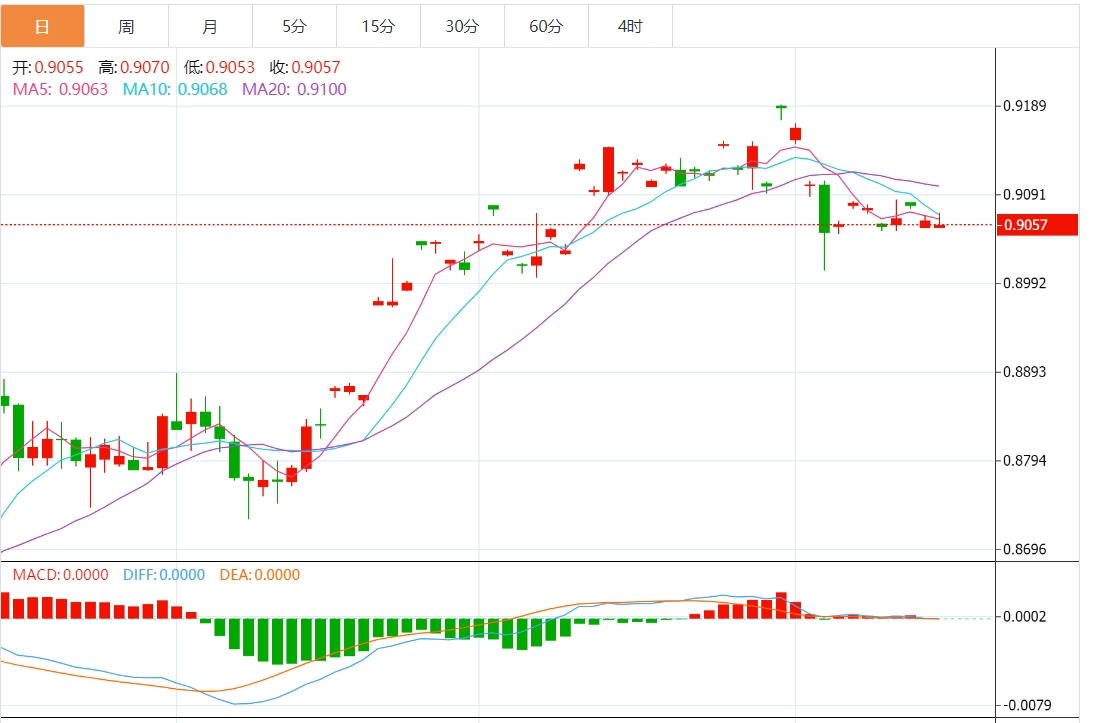
Task: Open the 15分 timeframe tab
Action: (x=378, y=27)
